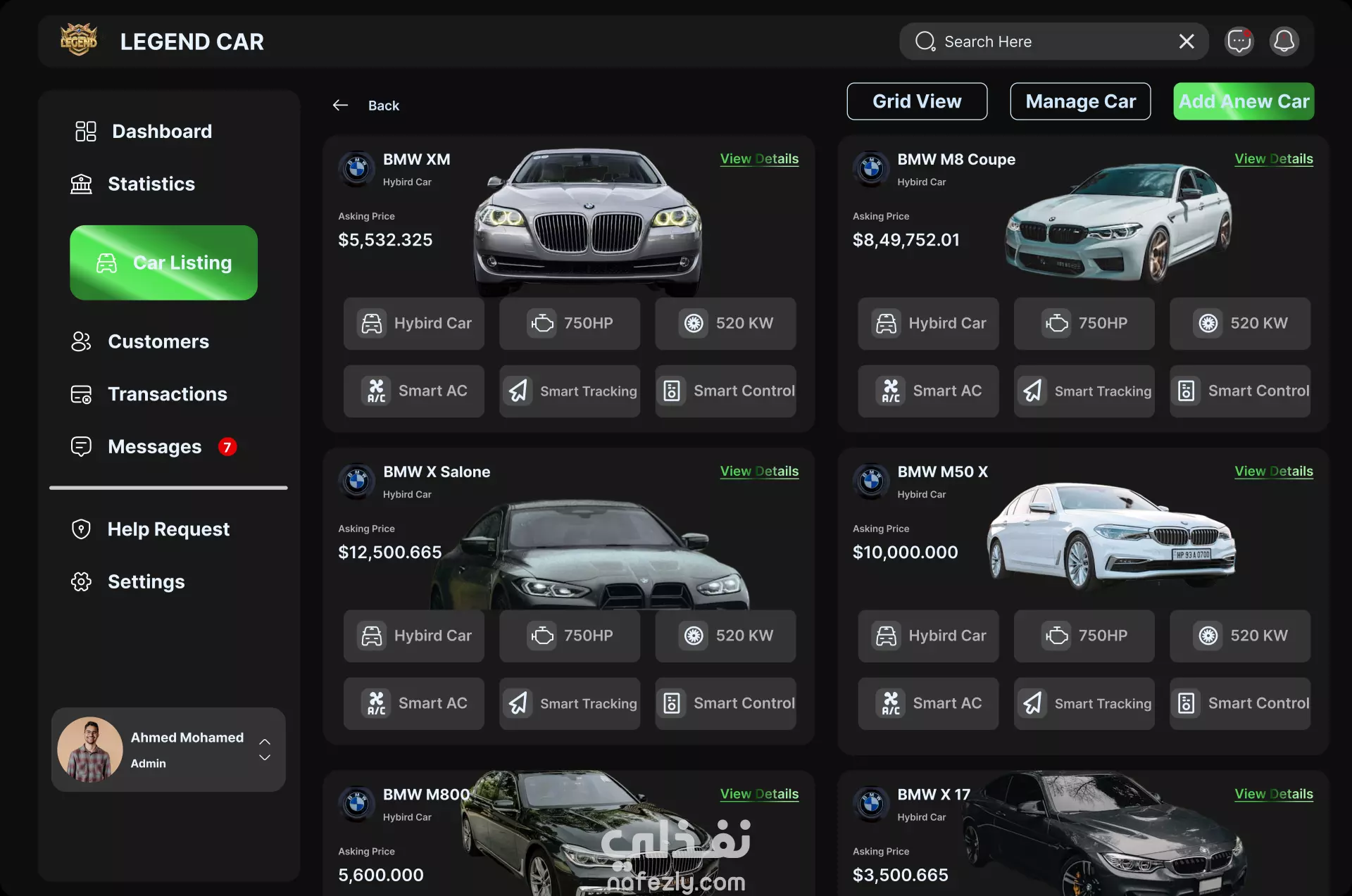Viewport: 1352px width, 896px height.
Task: View Details of BMW M8 Coupe
Action: click(x=1273, y=159)
